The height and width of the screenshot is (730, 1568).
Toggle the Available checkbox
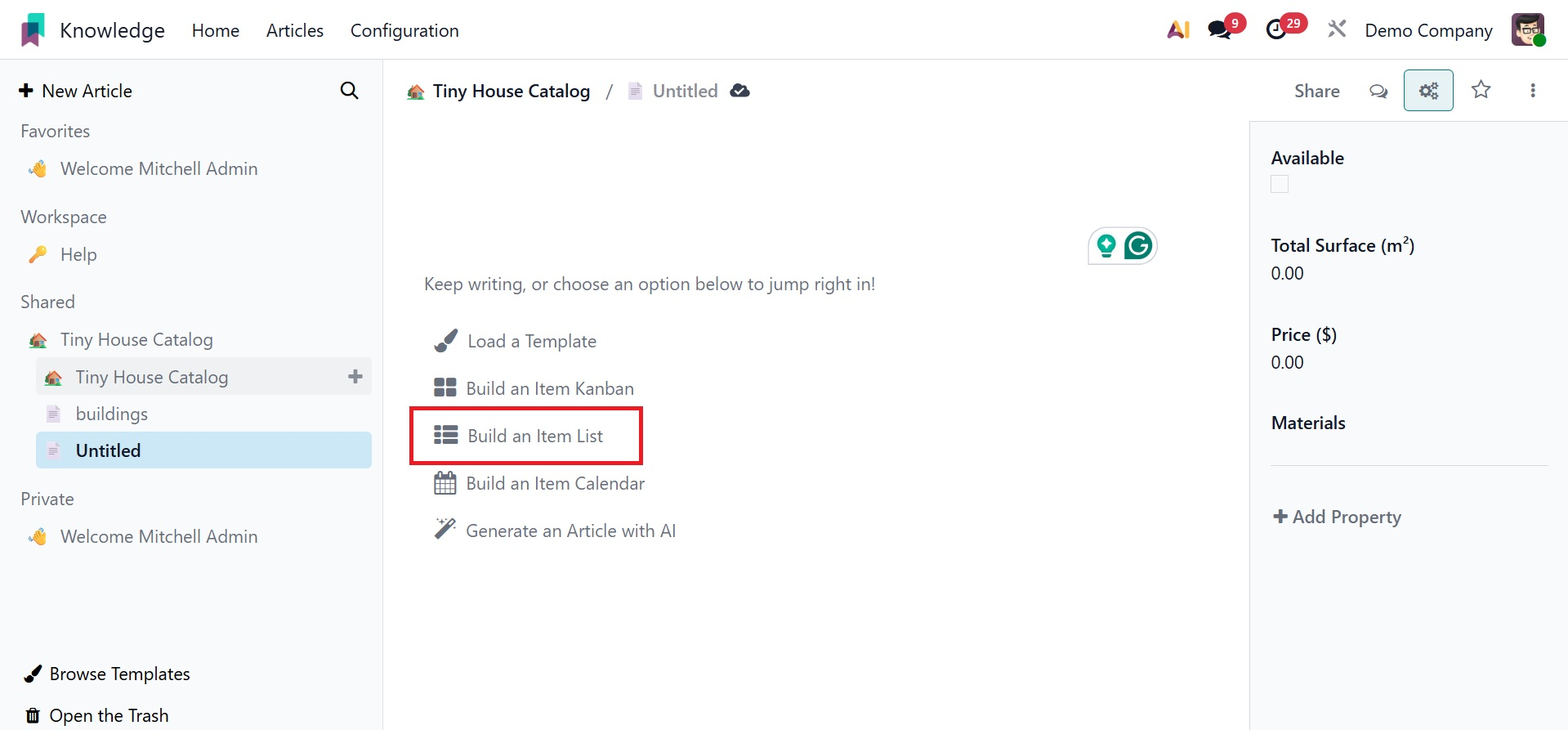1280,185
